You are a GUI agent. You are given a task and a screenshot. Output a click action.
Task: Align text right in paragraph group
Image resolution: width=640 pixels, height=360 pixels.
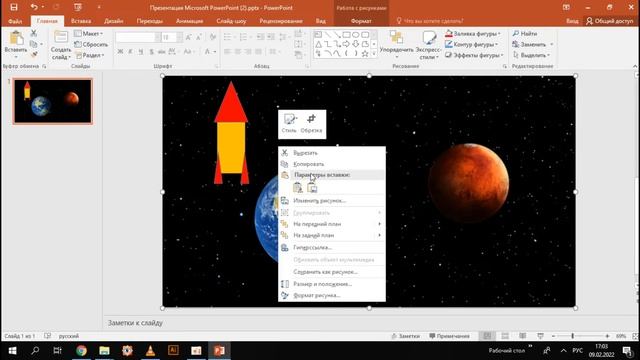coord(248,51)
